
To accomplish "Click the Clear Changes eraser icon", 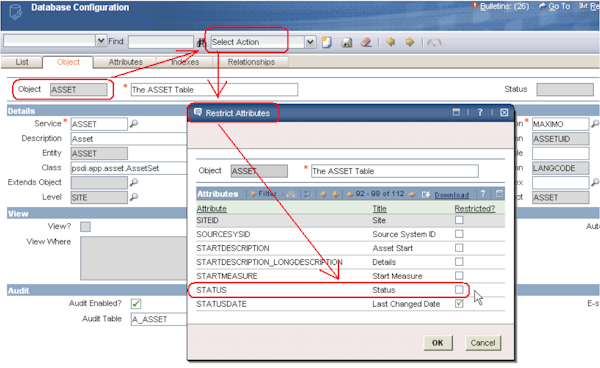I will [366, 42].
